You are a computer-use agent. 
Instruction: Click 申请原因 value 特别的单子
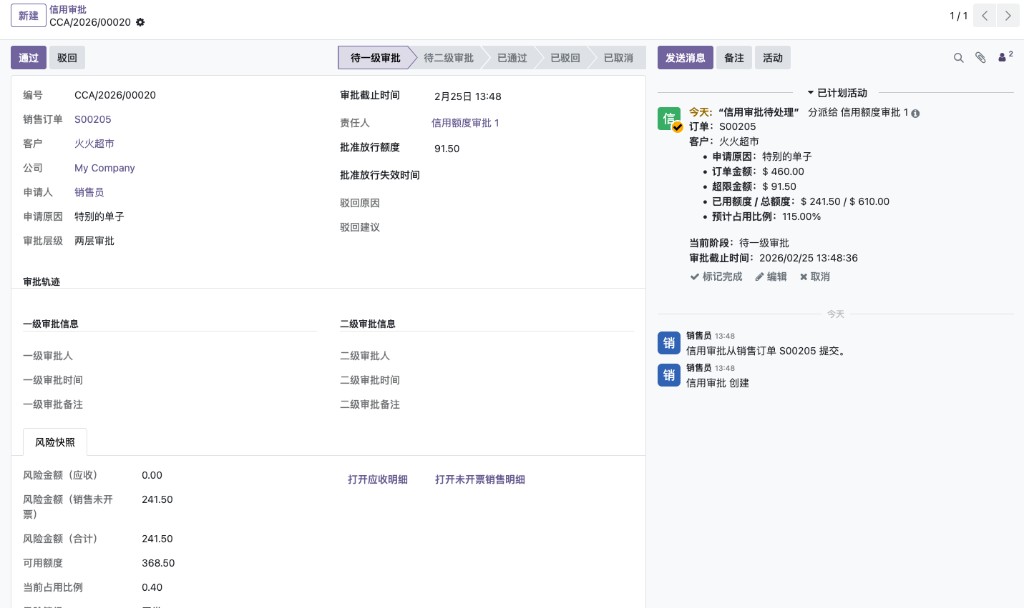coord(99,217)
